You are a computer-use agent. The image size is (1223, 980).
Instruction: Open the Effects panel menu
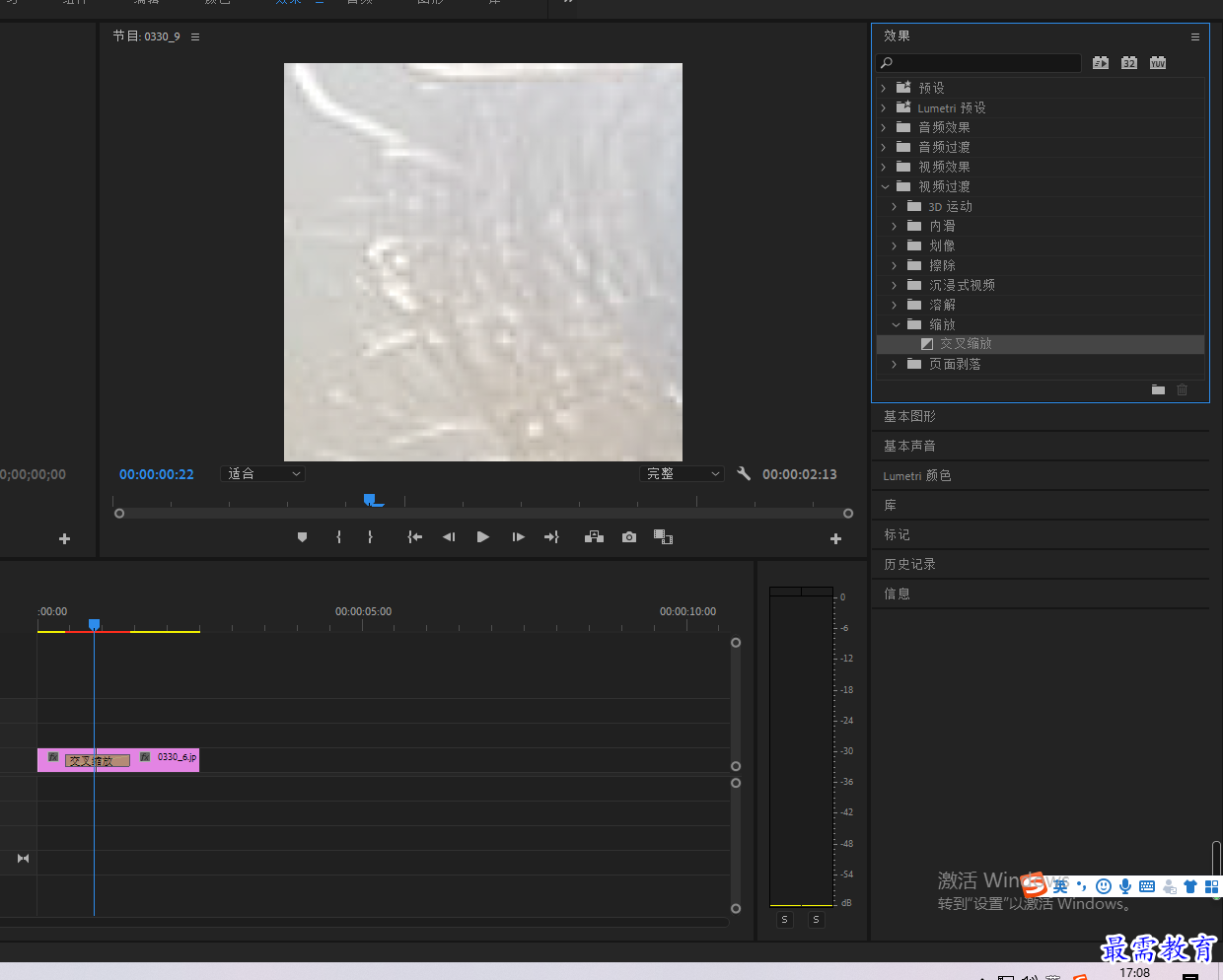point(1195,36)
